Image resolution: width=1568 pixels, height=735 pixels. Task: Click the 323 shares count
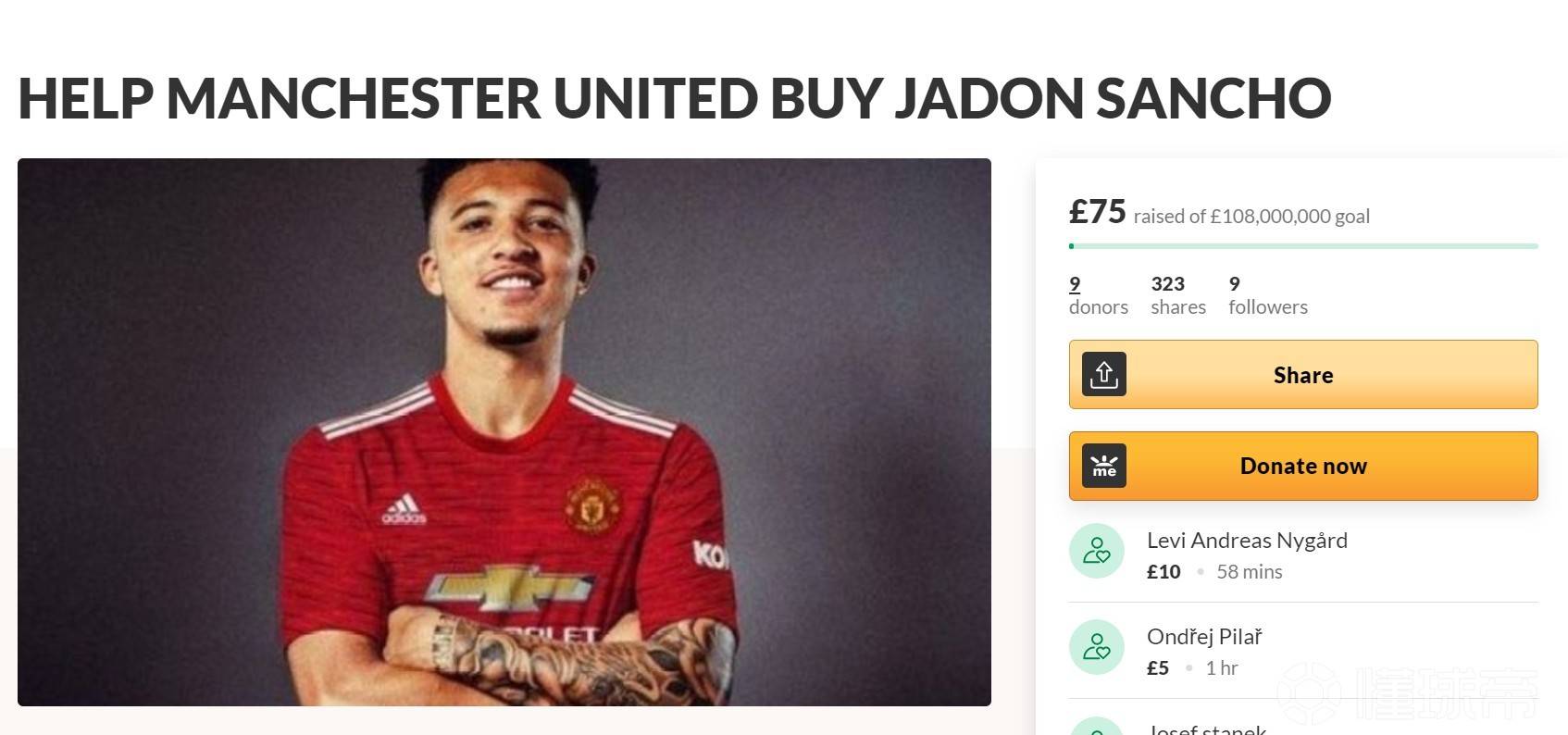click(1178, 295)
